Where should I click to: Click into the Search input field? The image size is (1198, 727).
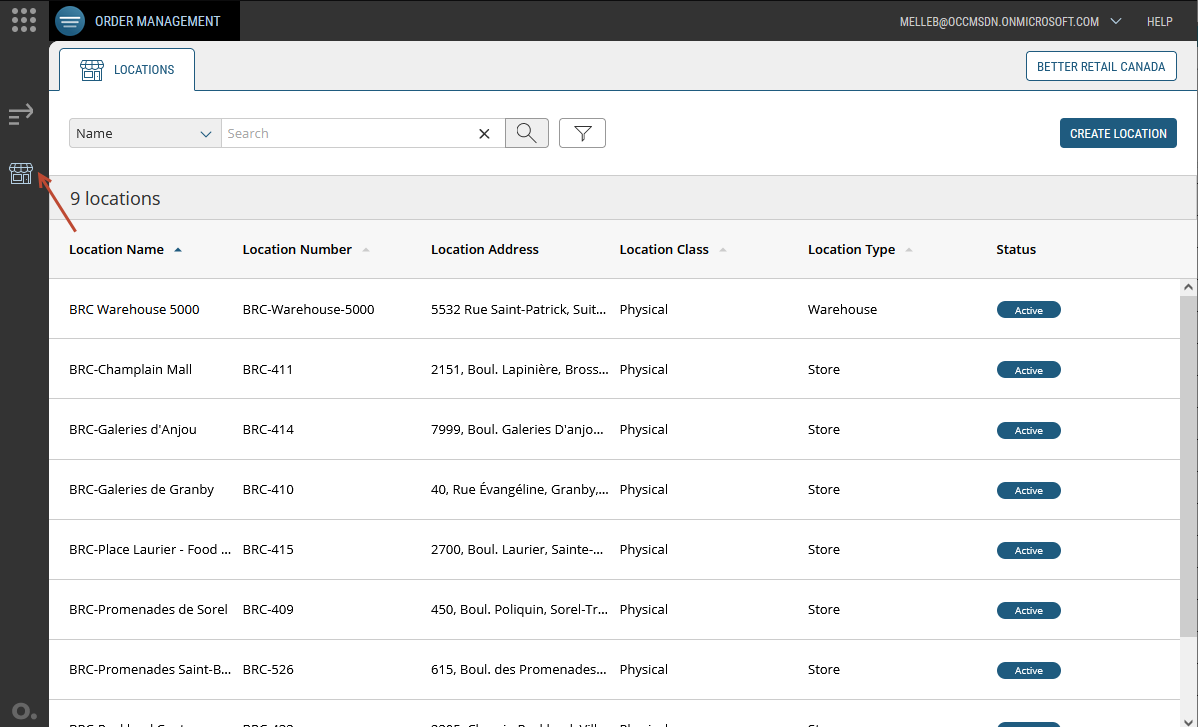coord(345,133)
